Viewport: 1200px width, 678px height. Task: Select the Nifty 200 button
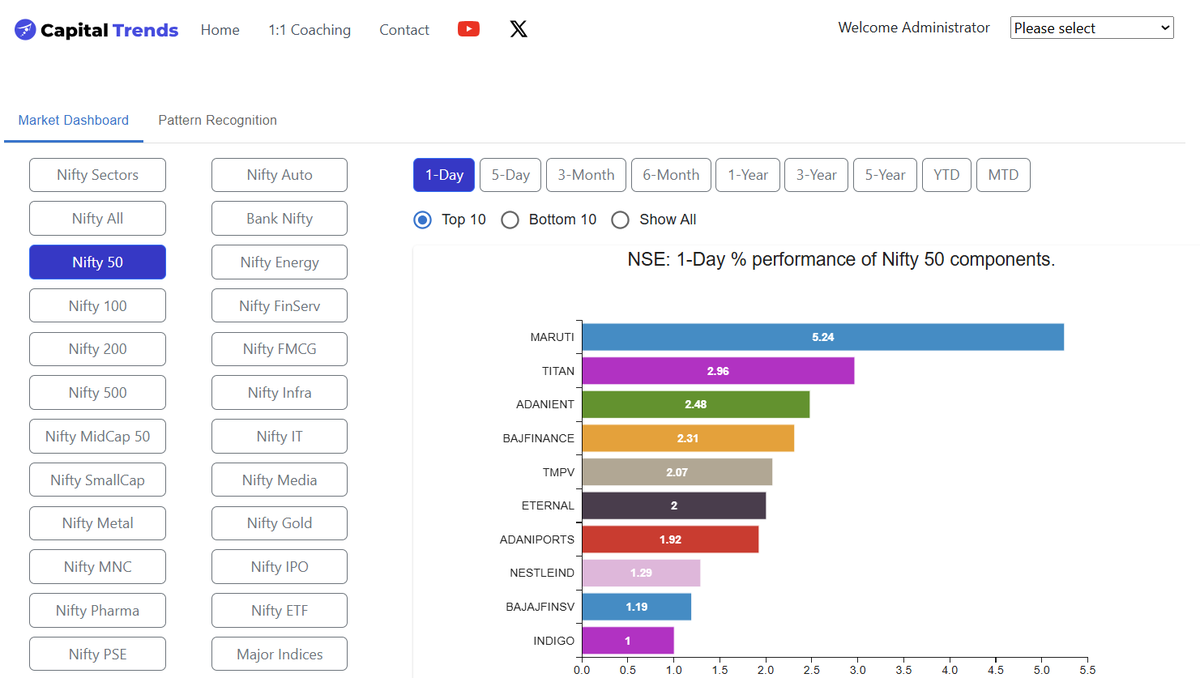[98, 349]
